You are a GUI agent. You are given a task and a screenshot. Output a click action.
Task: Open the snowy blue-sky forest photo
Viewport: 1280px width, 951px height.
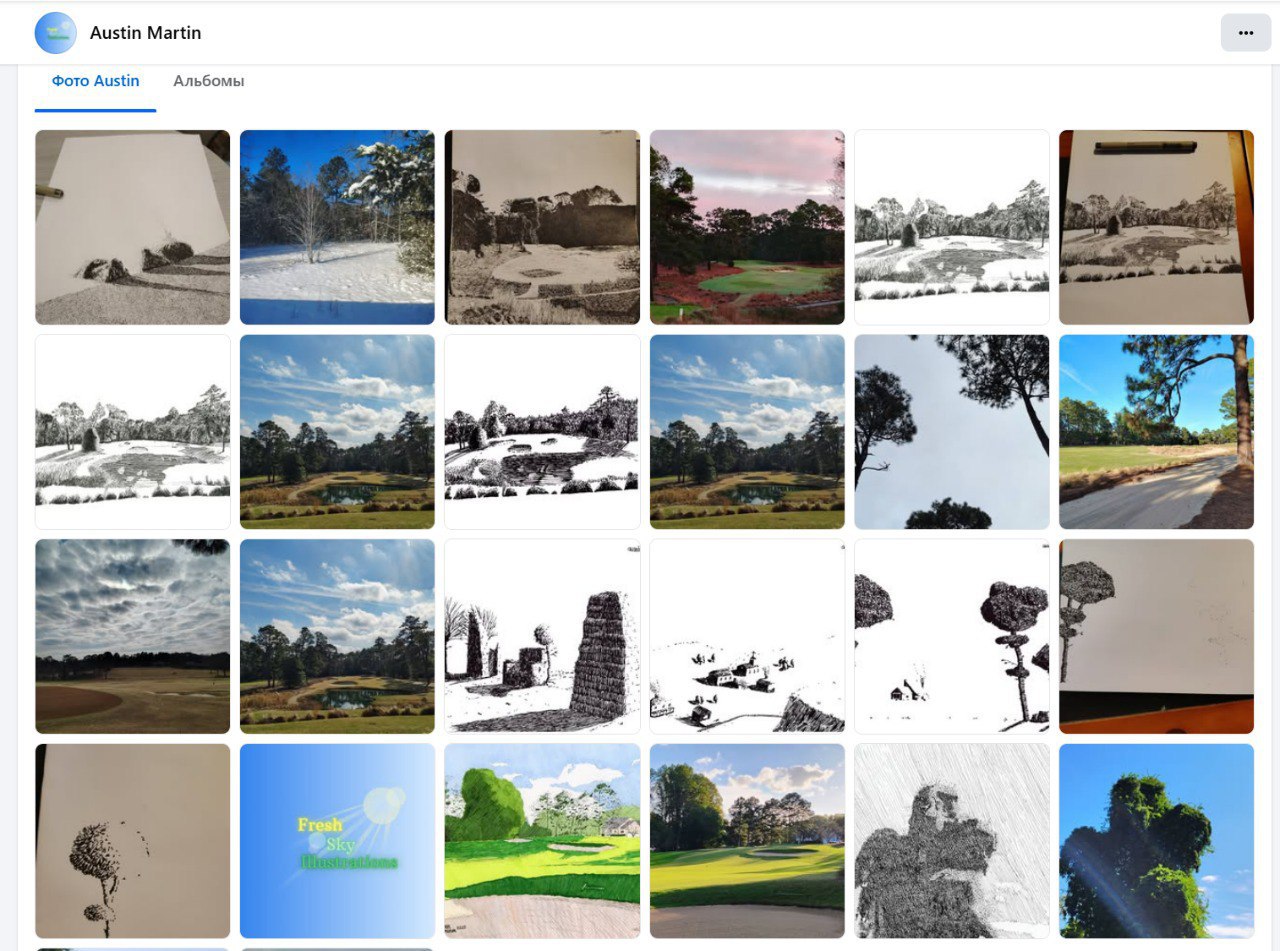click(x=337, y=227)
